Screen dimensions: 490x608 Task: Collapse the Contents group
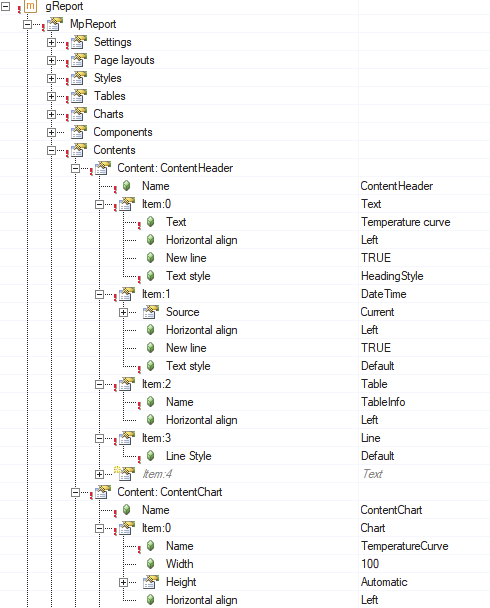pyautogui.click(x=51, y=150)
